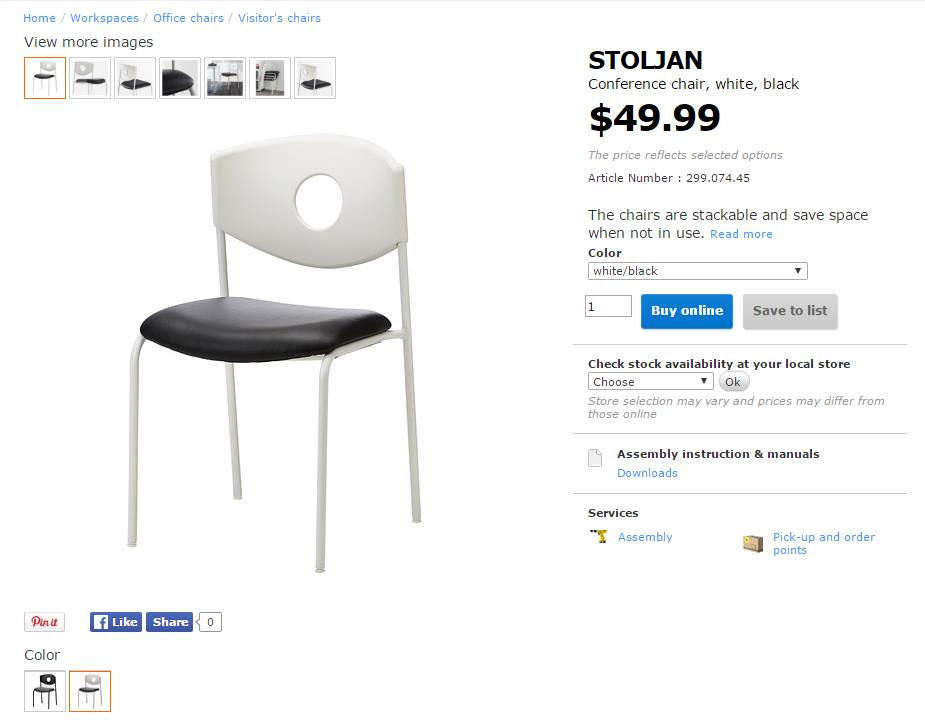Image resolution: width=925 pixels, height=722 pixels.
Task: Click the Facebook Share button
Action: (170, 622)
